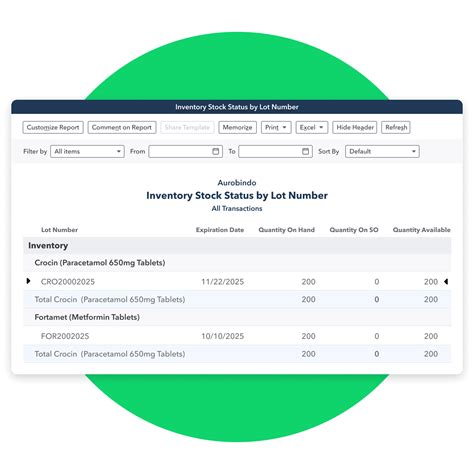Click Hide Header button

(x=355, y=127)
